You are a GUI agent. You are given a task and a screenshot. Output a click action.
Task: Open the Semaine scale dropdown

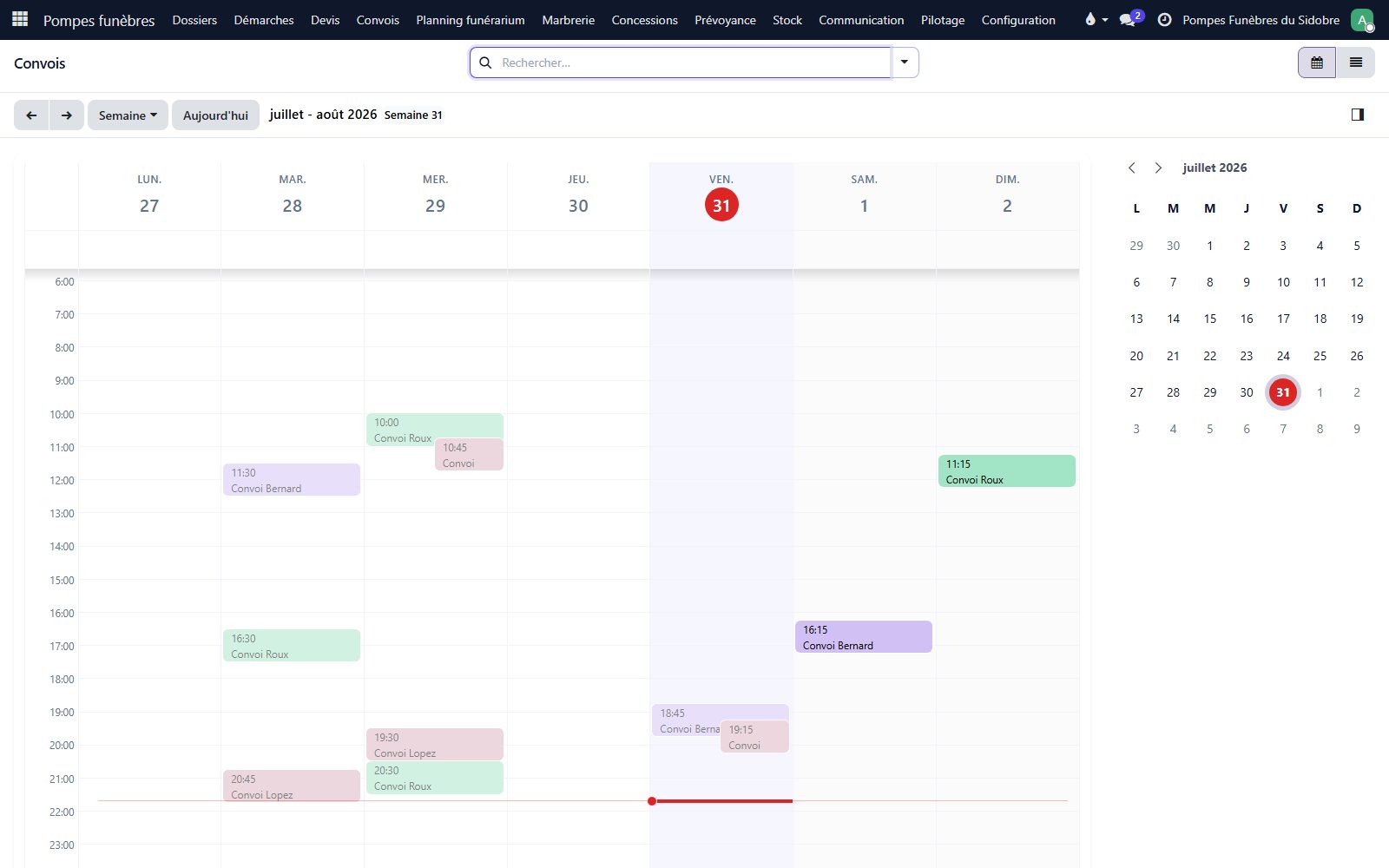point(128,115)
